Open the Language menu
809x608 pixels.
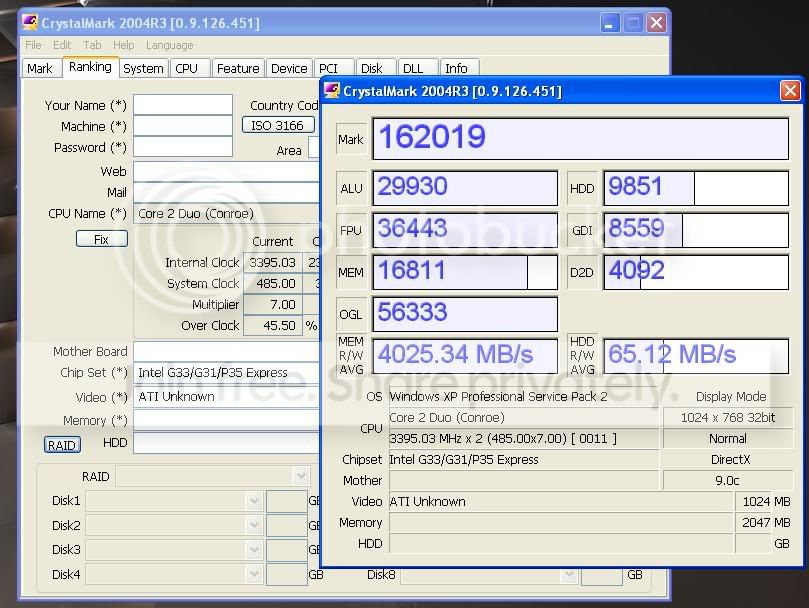169,45
